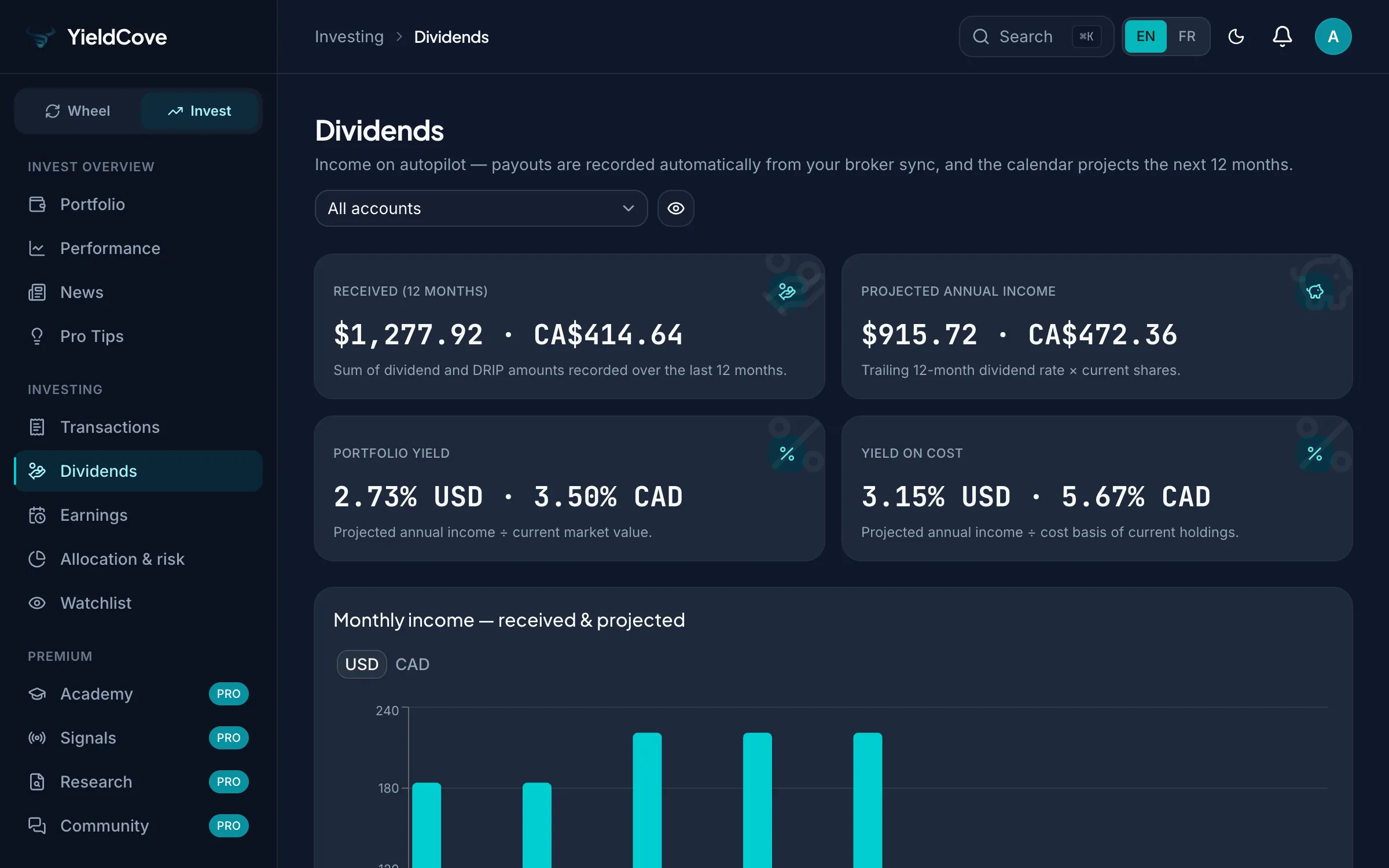Go to Investing breadcrumb link
This screenshot has width=1389, height=868.
[x=349, y=37]
